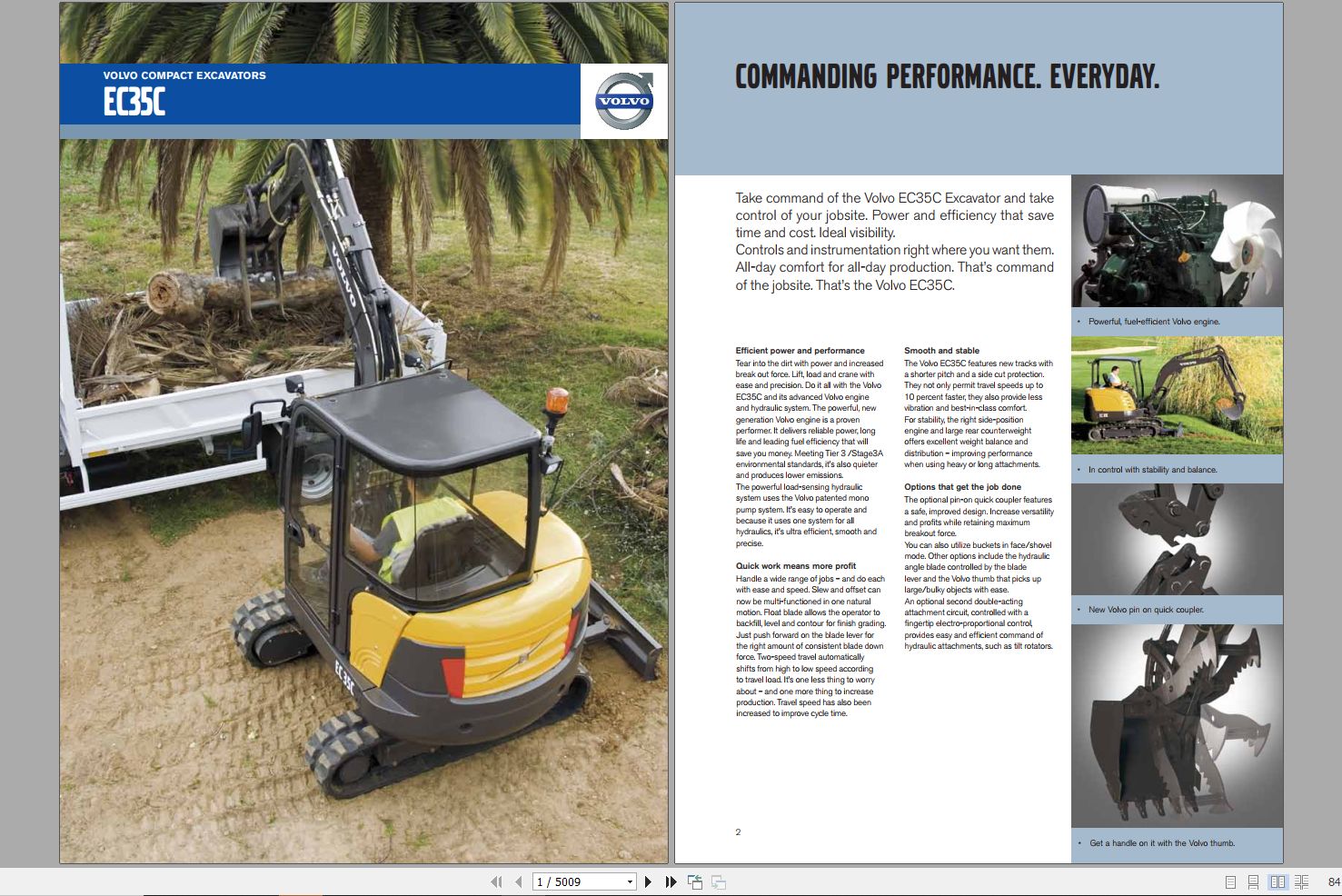
Task: Click the Volvo logo on the cover
Action: click(x=624, y=101)
